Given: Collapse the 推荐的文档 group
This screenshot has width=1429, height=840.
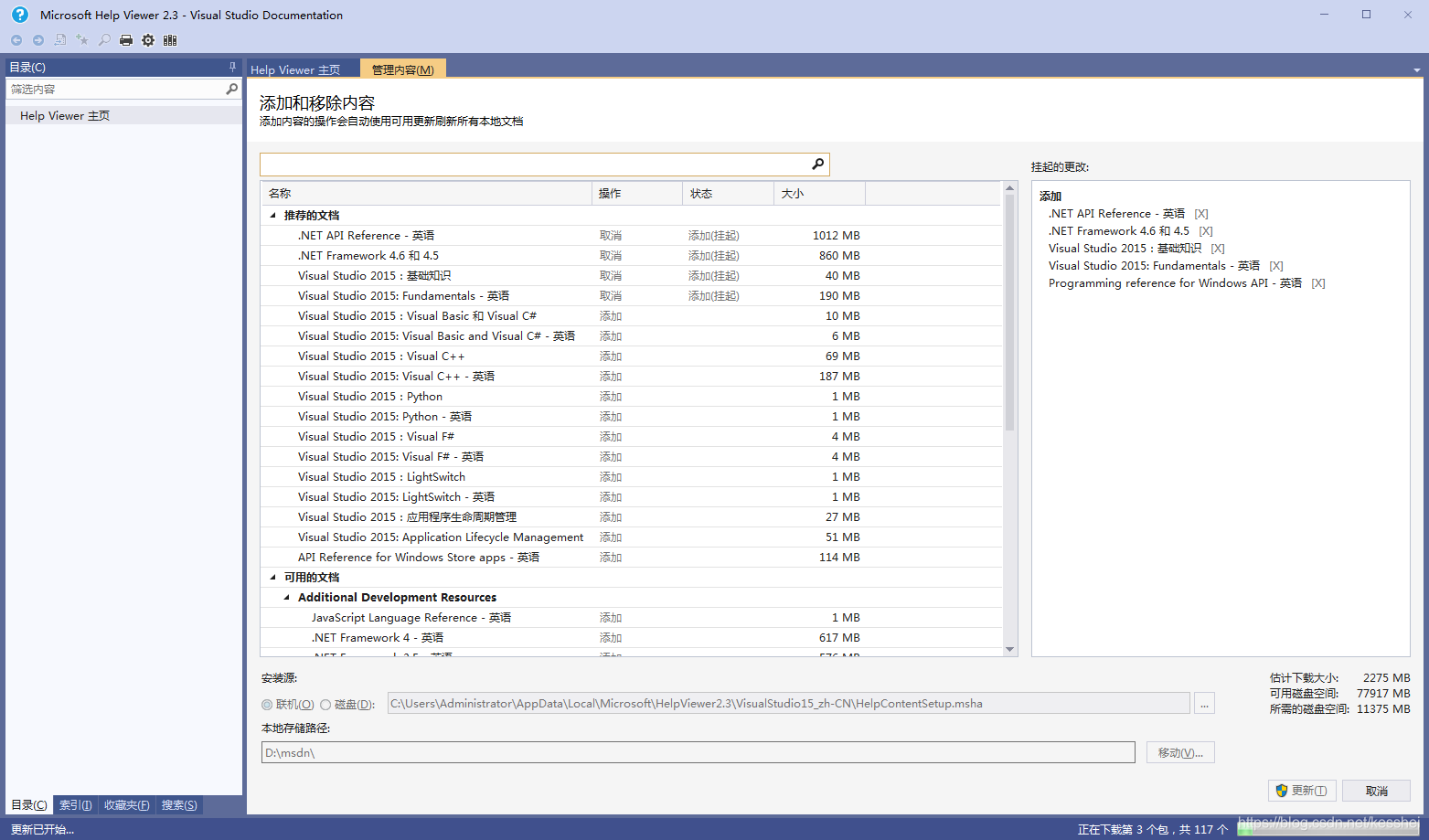Looking at the screenshot, I should click(272, 216).
